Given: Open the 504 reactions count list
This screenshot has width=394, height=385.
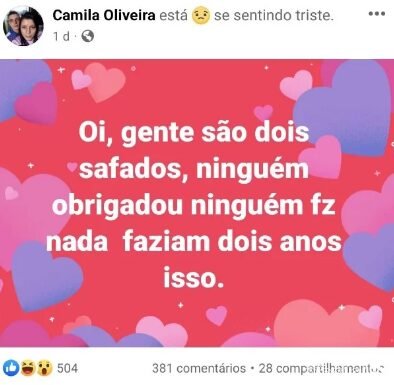Looking at the screenshot, I should [67, 368].
